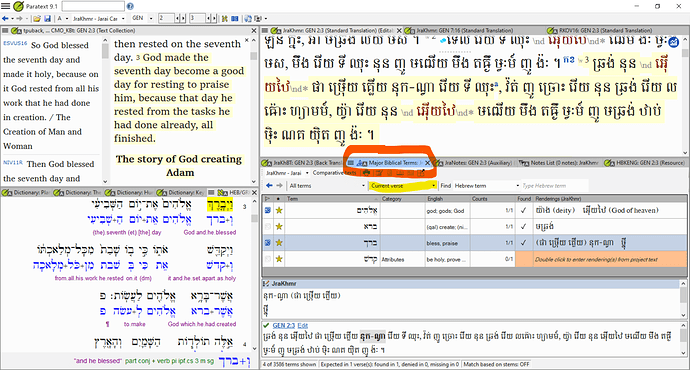This screenshot has width=690, height=370.
Task: Close the HEB/GRK panel
Action: pyautogui.click(x=254, y=192)
